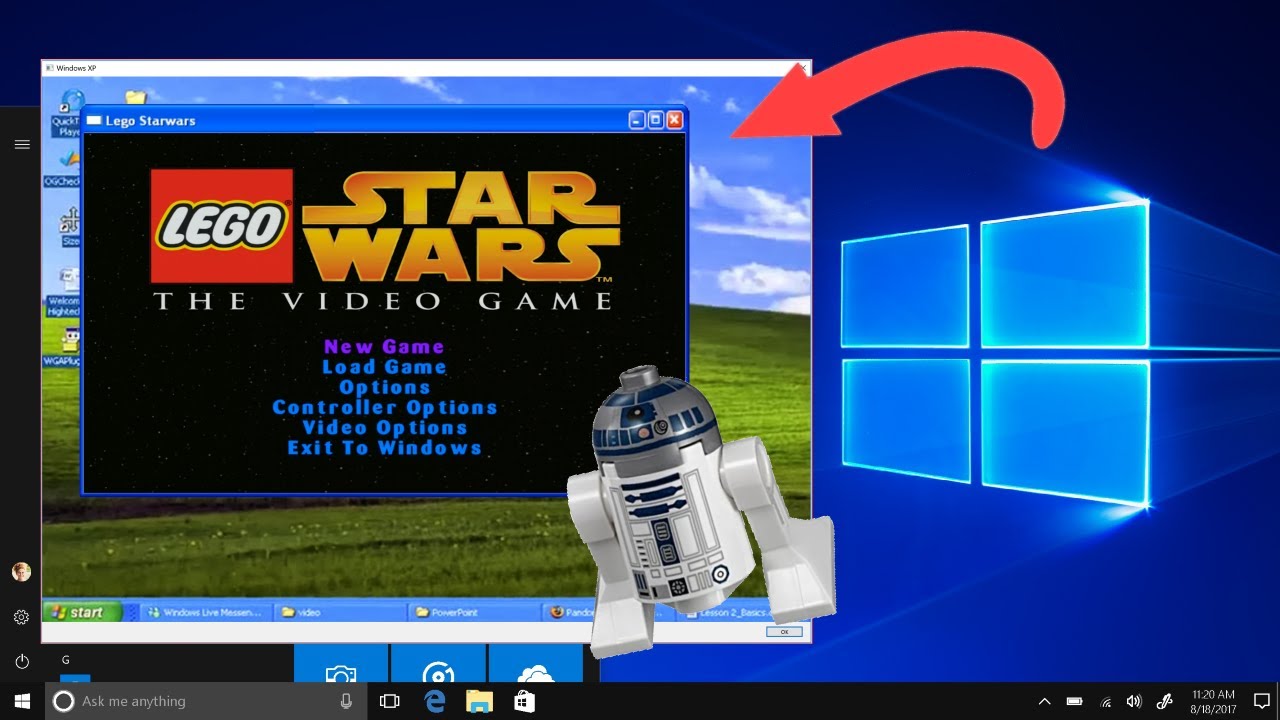Open the Action Center notification icon

click(x=1262, y=701)
